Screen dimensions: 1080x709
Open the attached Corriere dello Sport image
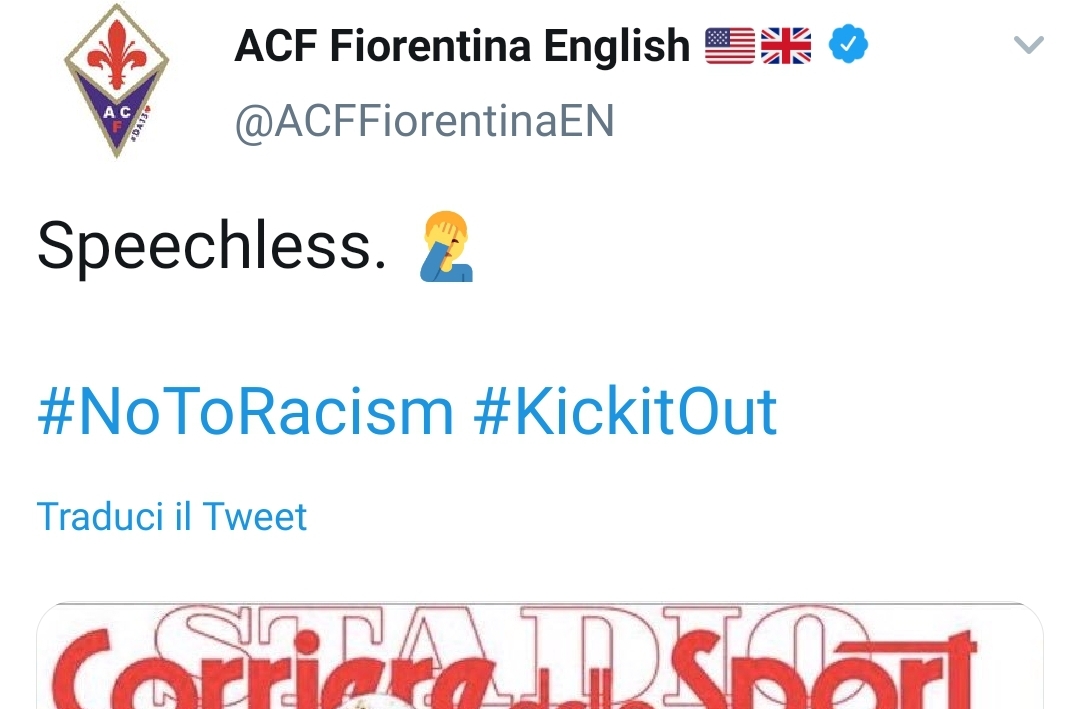click(540, 656)
